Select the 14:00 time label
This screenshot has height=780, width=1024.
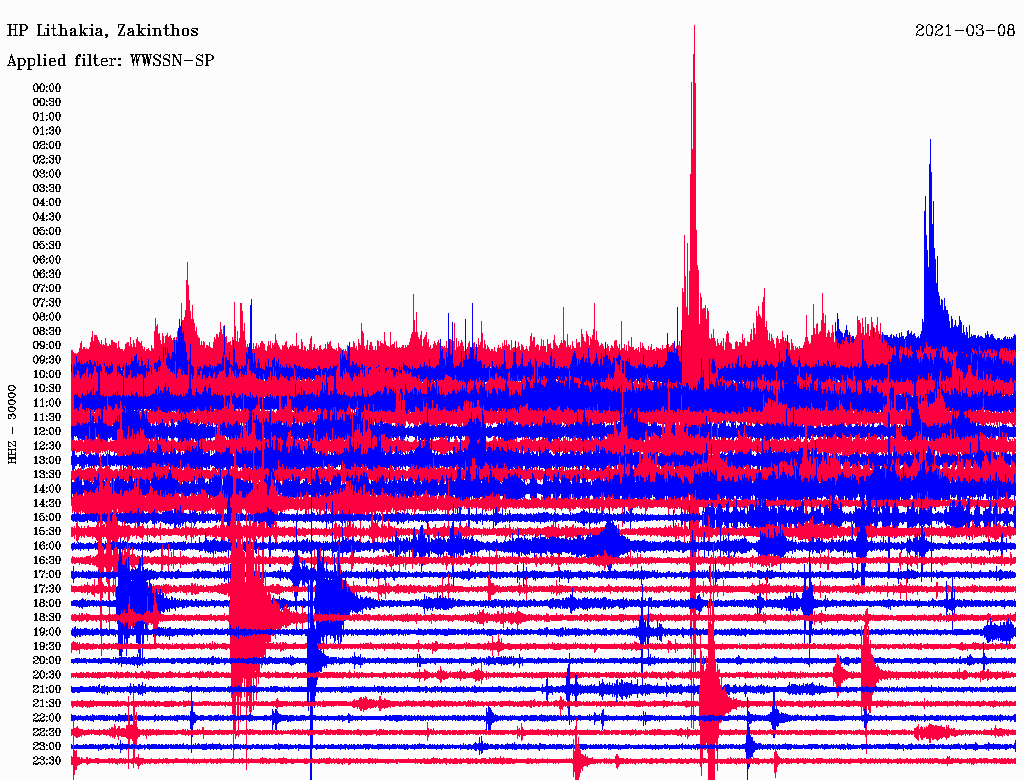click(x=47, y=489)
